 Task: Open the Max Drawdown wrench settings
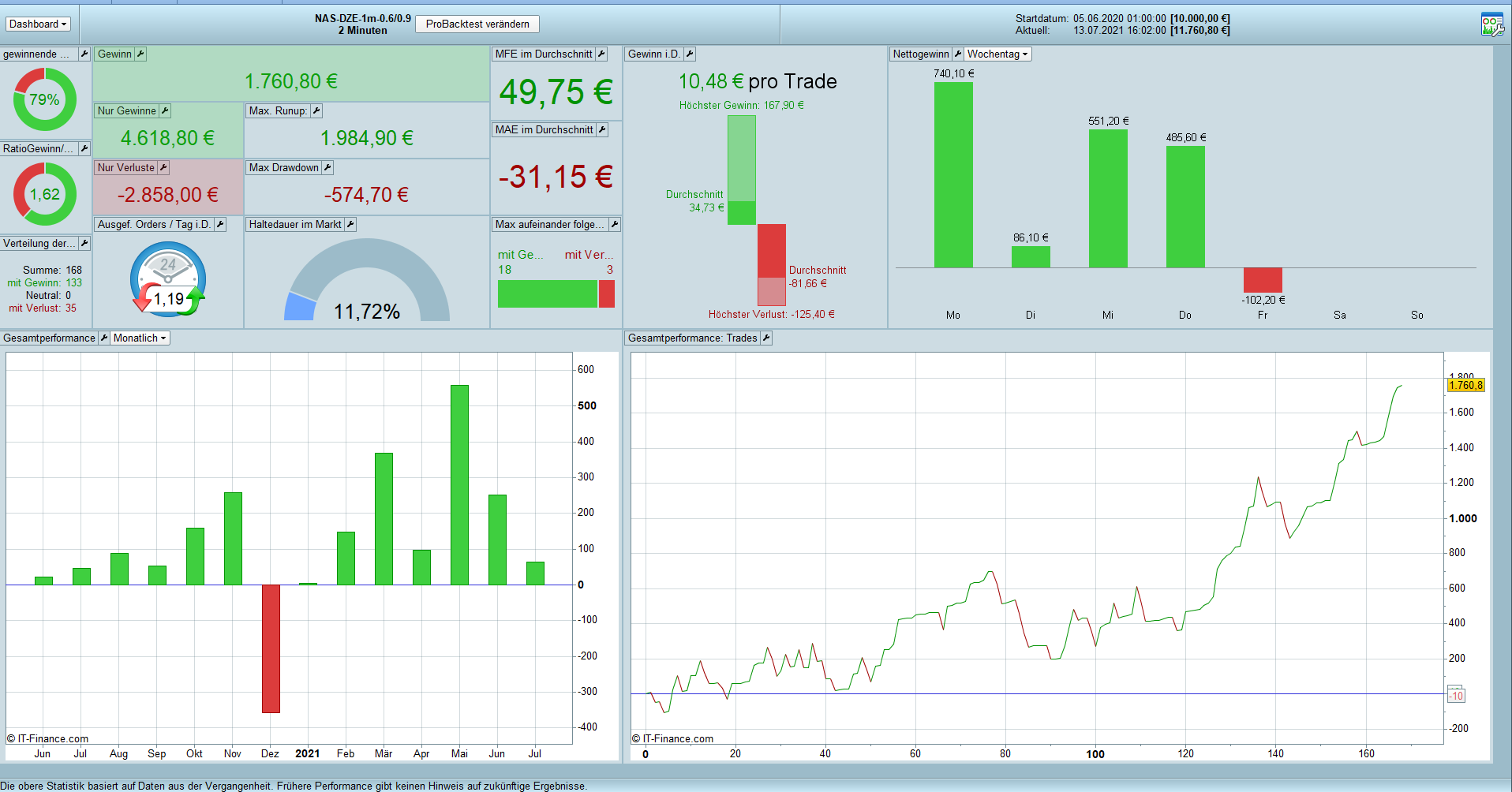pyautogui.click(x=327, y=167)
